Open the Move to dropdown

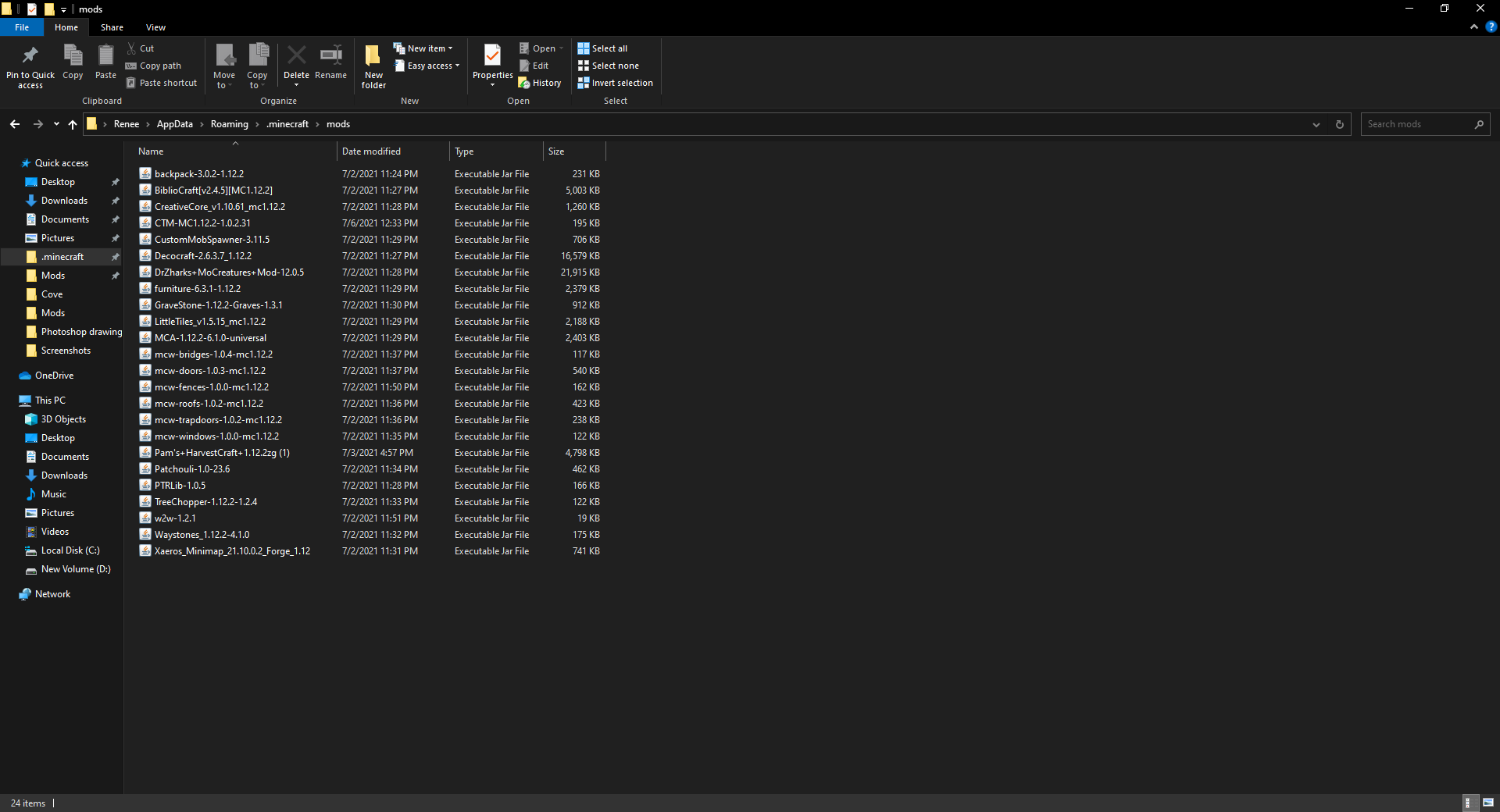(224, 66)
